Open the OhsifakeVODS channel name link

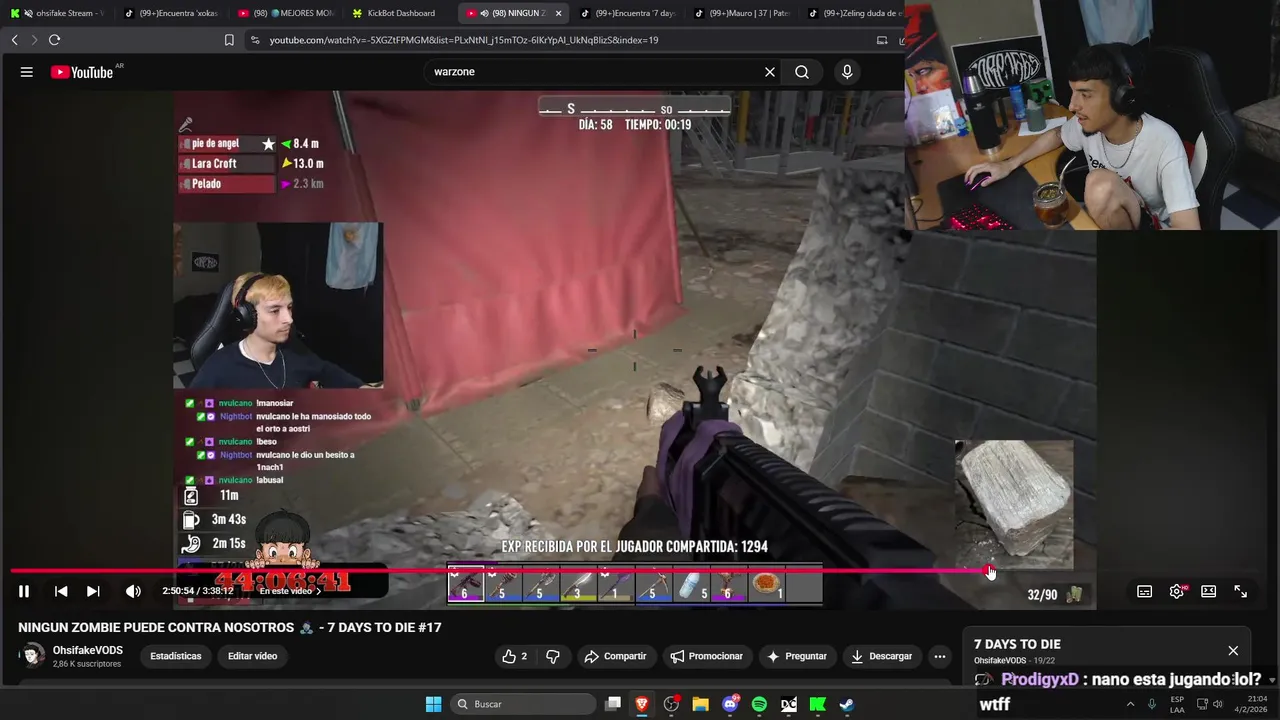[x=88, y=650]
